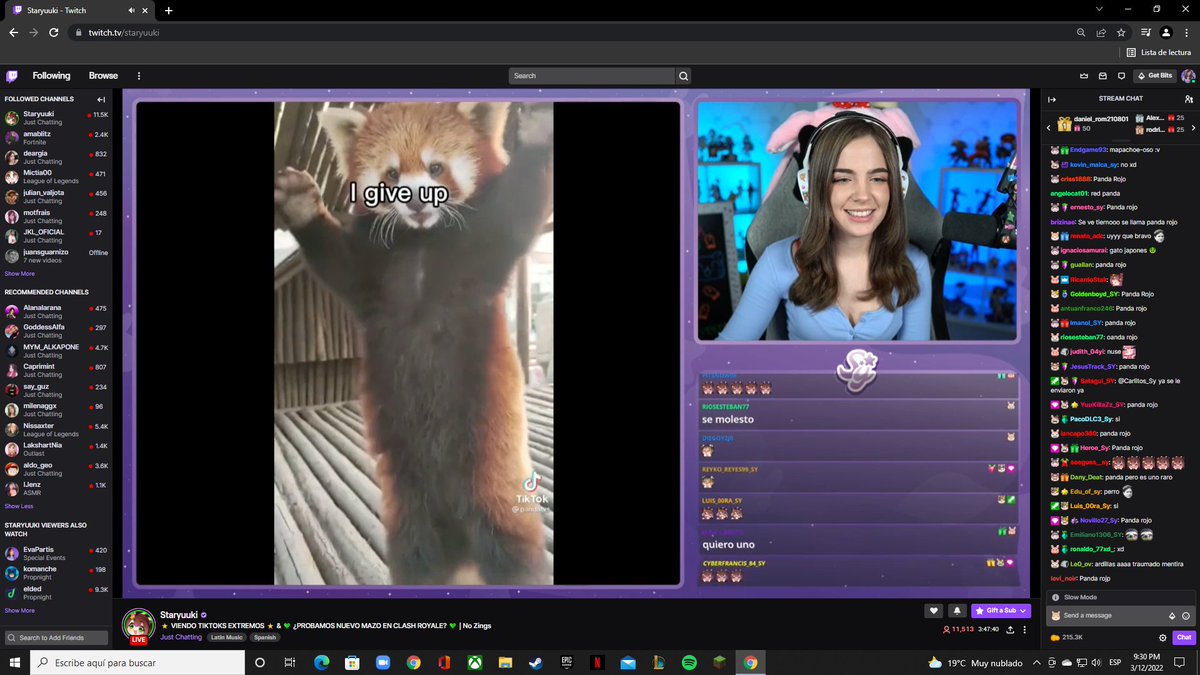Select Alanalarana recommended channel
The image size is (1200, 675).
click(56, 312)
